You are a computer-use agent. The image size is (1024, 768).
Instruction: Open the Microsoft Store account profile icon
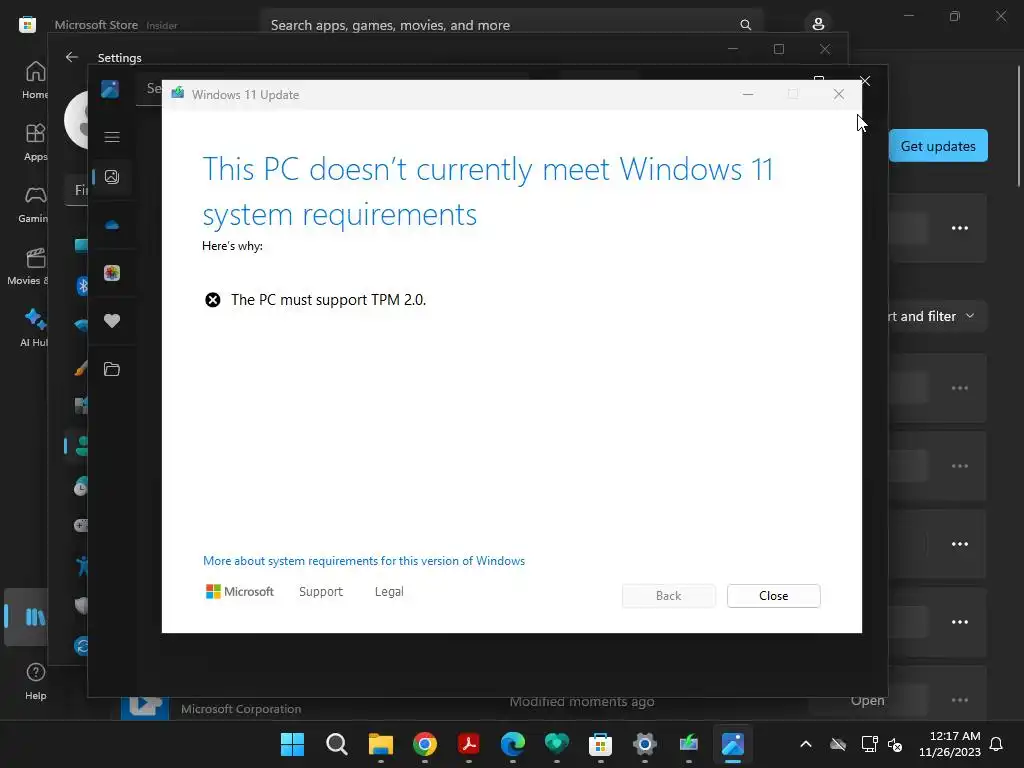point(818,24)
